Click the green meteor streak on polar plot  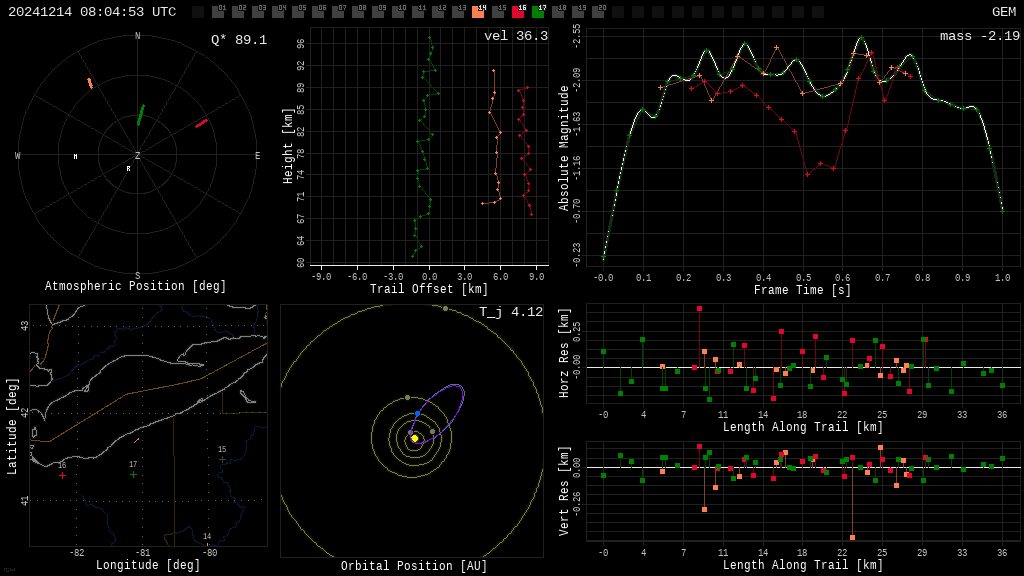[x=140, y=115]
